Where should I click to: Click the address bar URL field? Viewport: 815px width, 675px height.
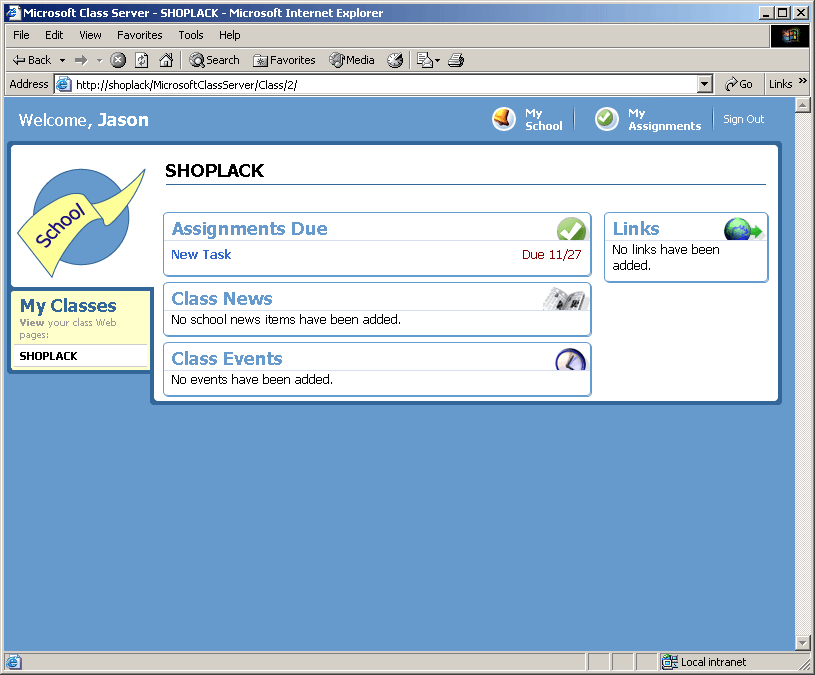pyautogui.click(x=385, y=84)
